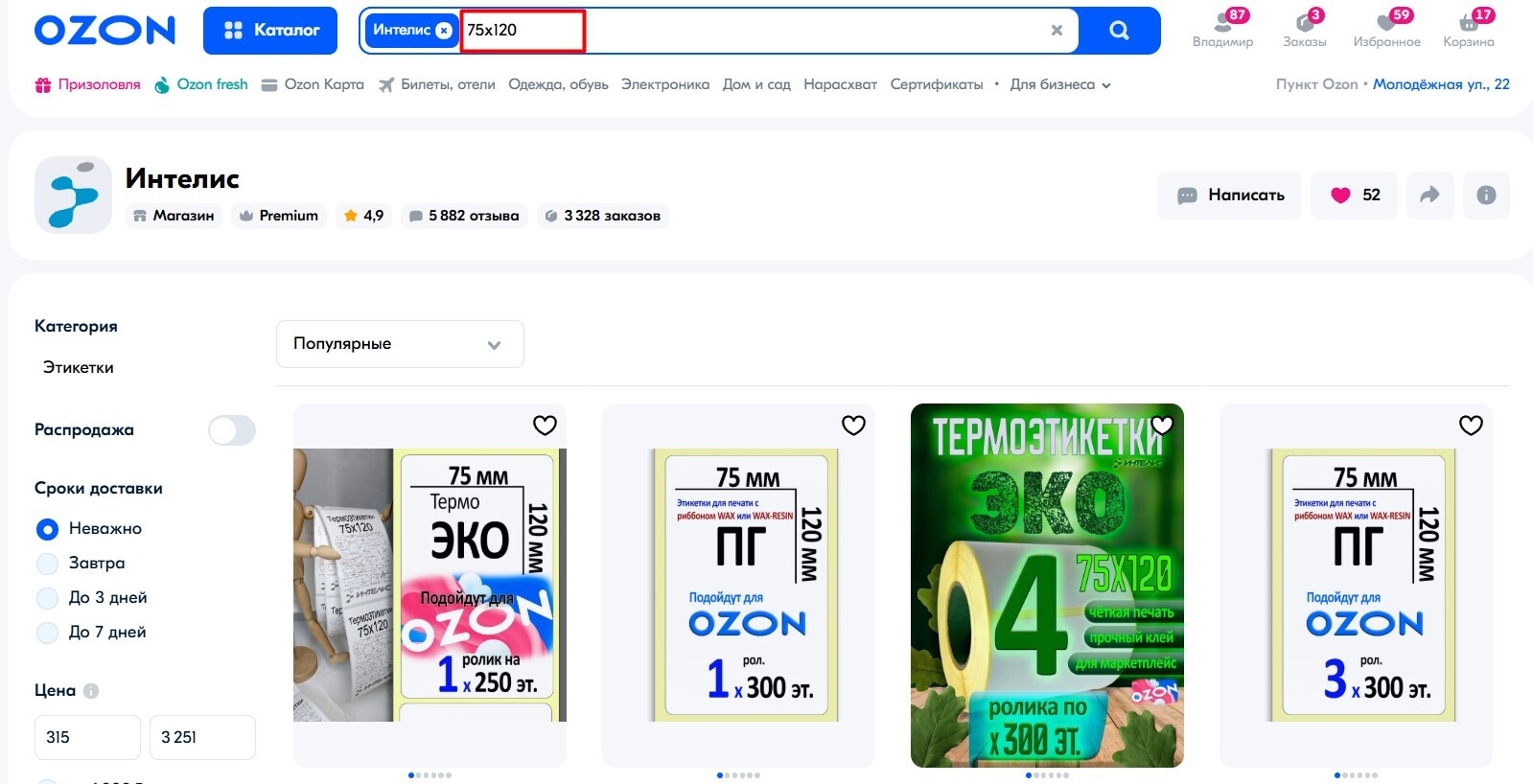Image resolution: width=1533 pixels, height=784 pixels.
Task: Click Молодёжная ул., 22 pickup point link
Action: click(x=1441, y=84)
